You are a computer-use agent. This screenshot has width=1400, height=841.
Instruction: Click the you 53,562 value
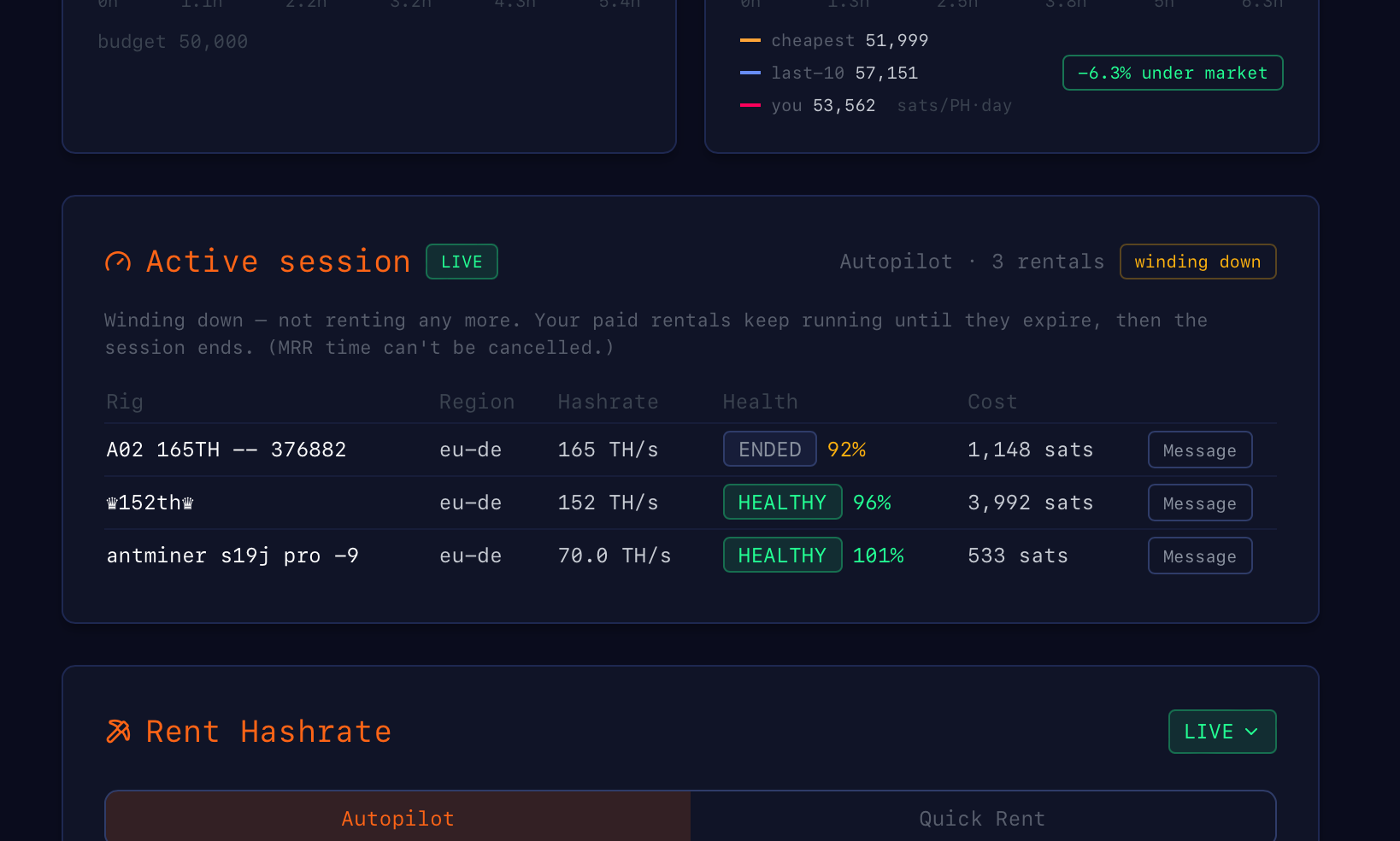(844, 105)
